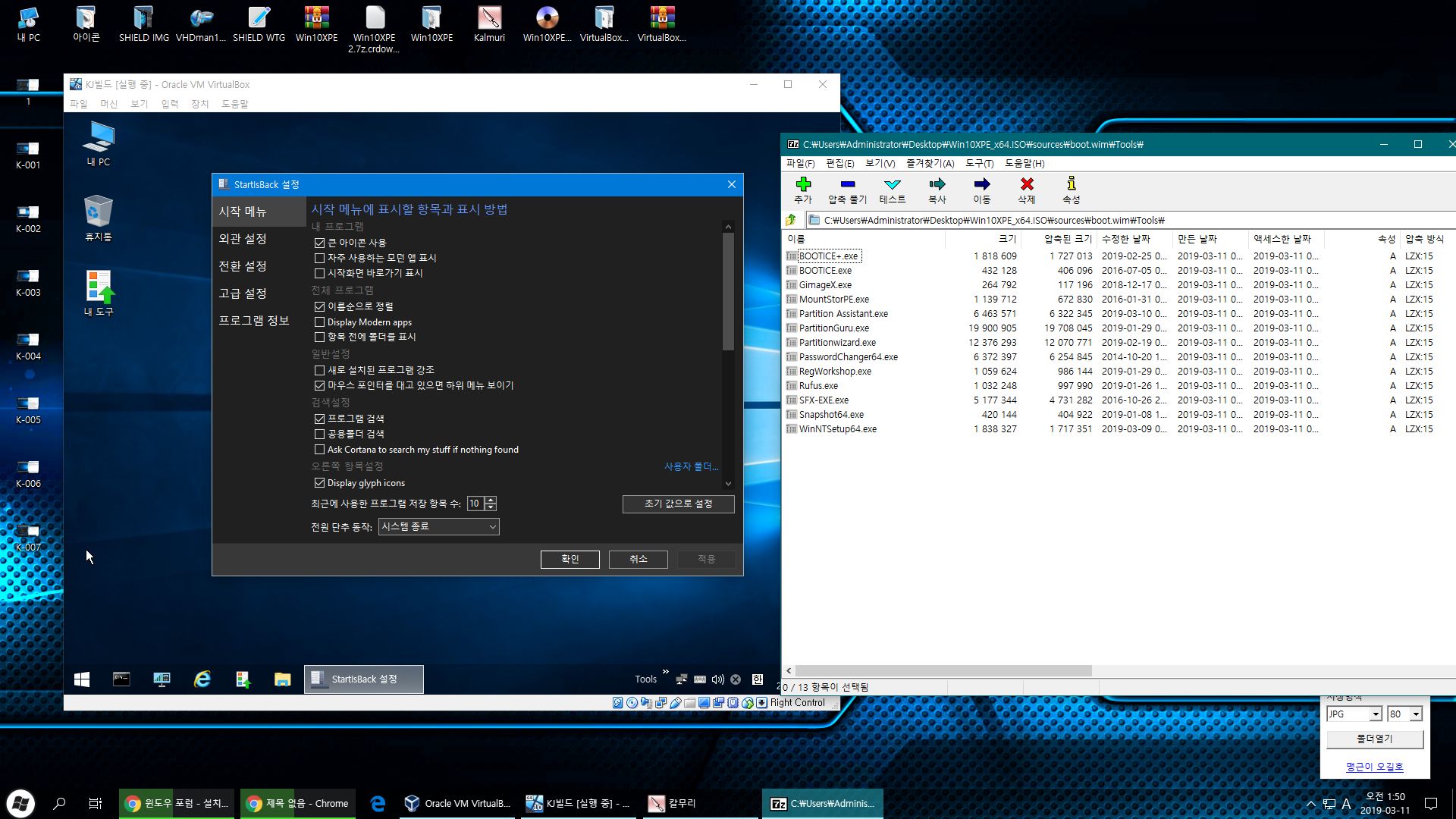1456x819 pixels.
Task: Open VM start button
Action: click(x=82, y=679)
